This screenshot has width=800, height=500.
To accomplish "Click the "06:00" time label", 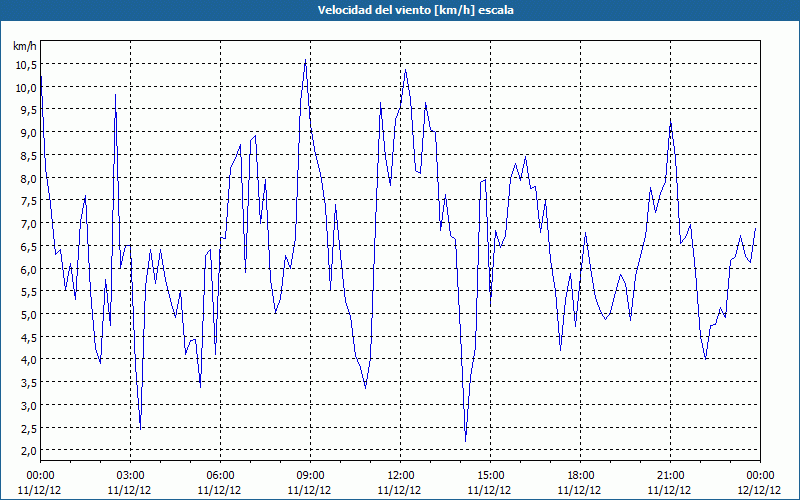I will tap(220, 476).
